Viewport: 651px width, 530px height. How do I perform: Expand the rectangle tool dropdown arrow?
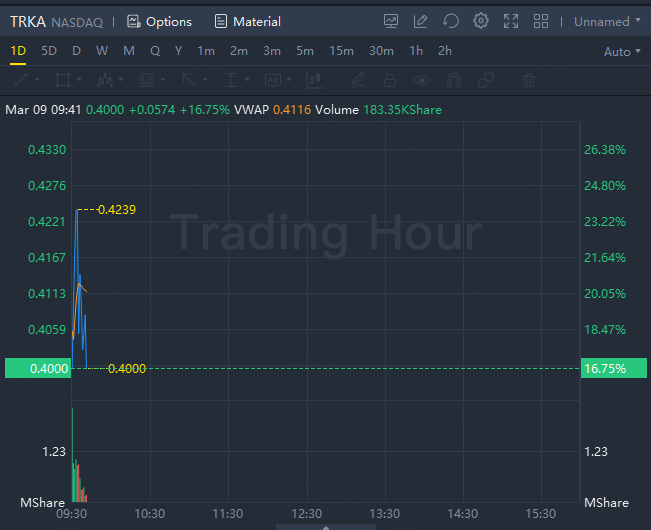coord(79,79)
